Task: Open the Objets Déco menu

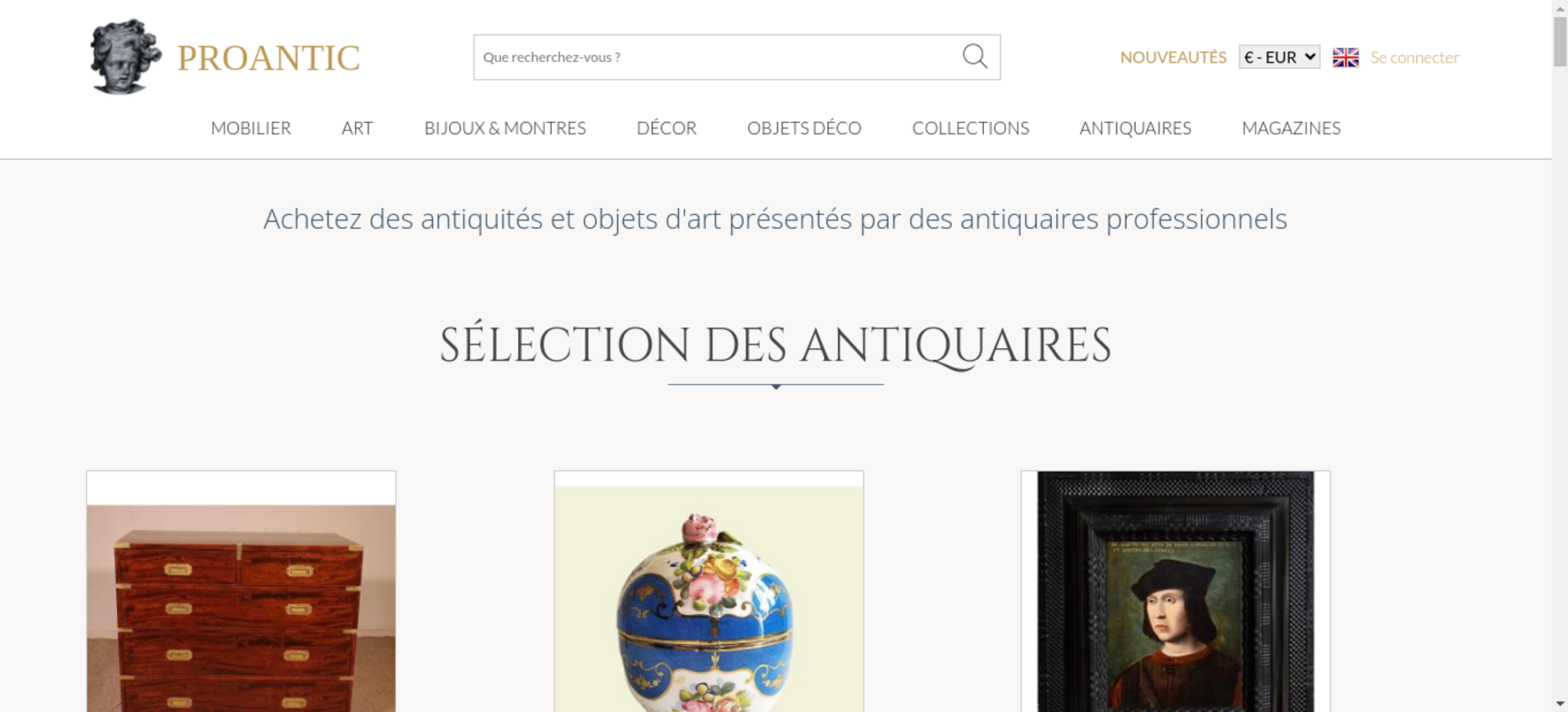Action: [x=804, y=128]
